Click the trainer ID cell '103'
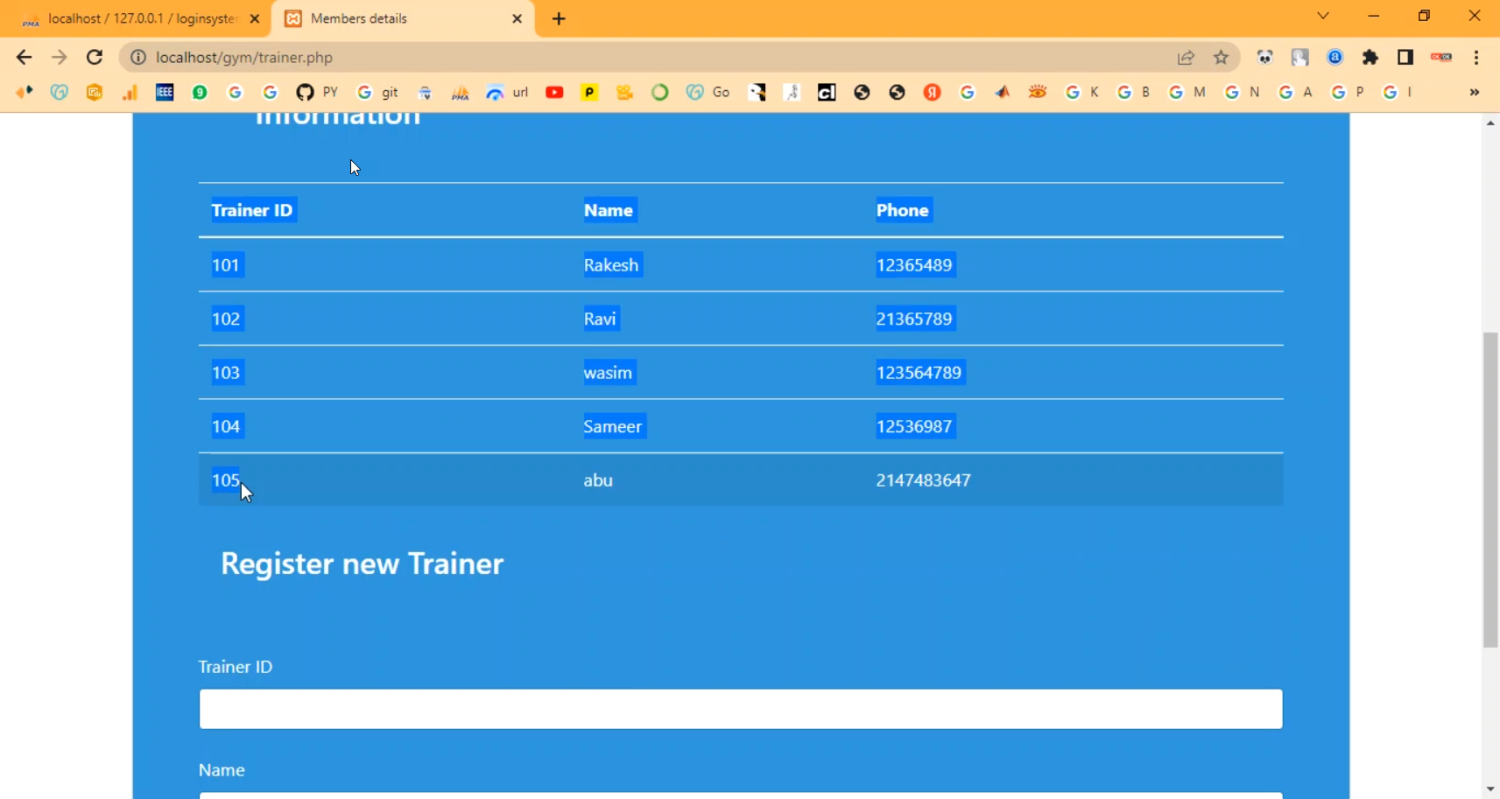Viewport: 1500px width, 799px height. coord(226,373)
